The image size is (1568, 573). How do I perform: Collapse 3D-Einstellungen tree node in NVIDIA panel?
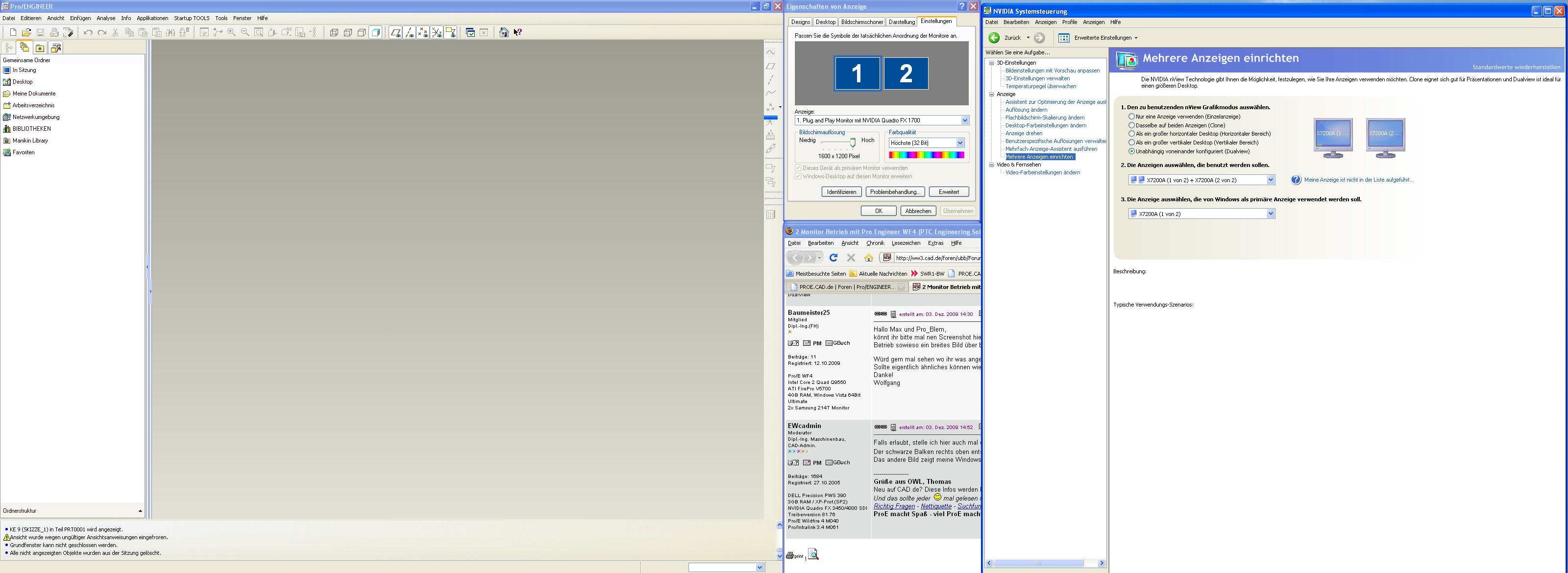[991, 63]
